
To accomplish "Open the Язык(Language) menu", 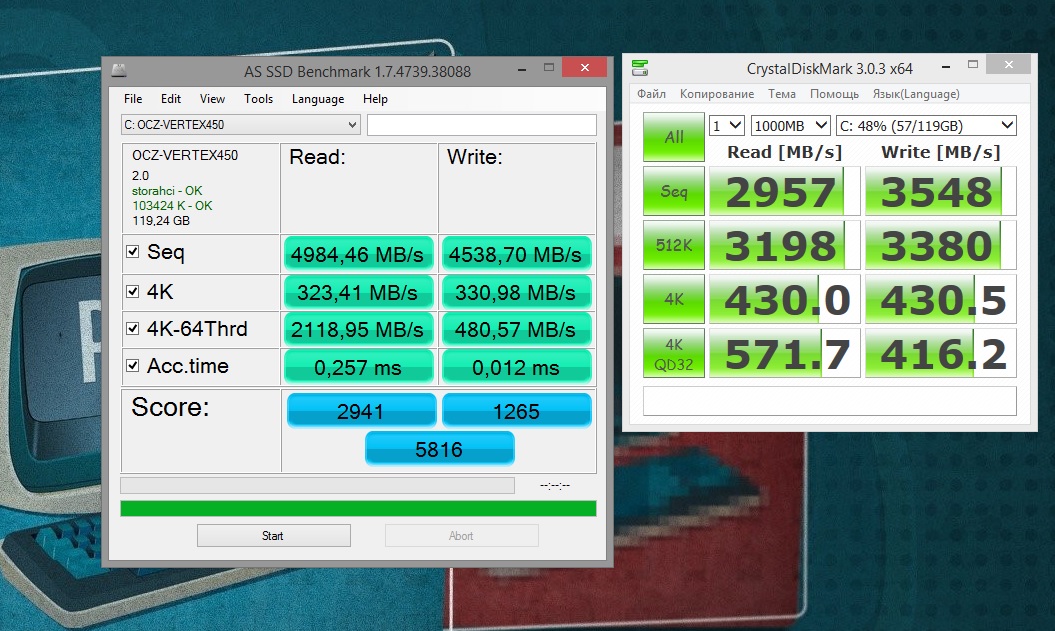I will [x=916, y=94].
